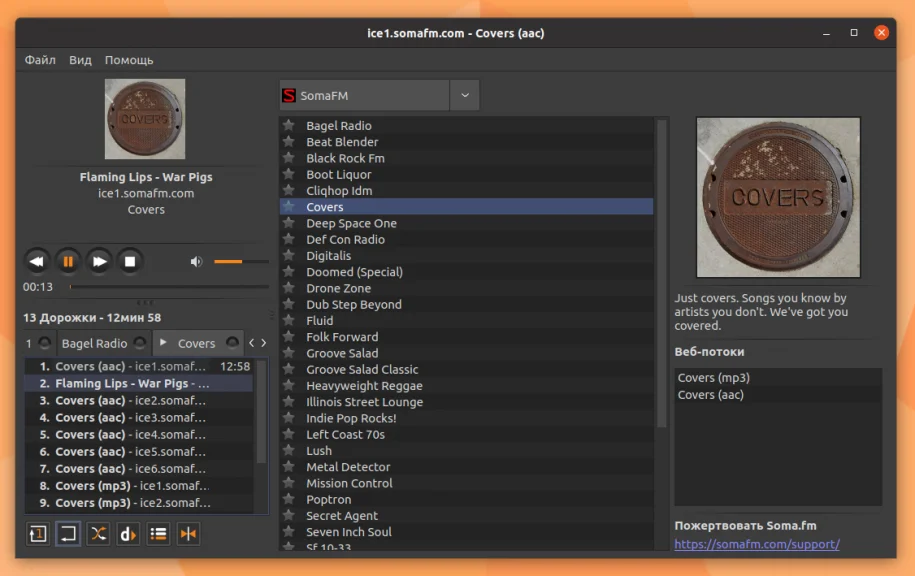
Task: Select the Covers (mp3) web stream
Action: 714,378
